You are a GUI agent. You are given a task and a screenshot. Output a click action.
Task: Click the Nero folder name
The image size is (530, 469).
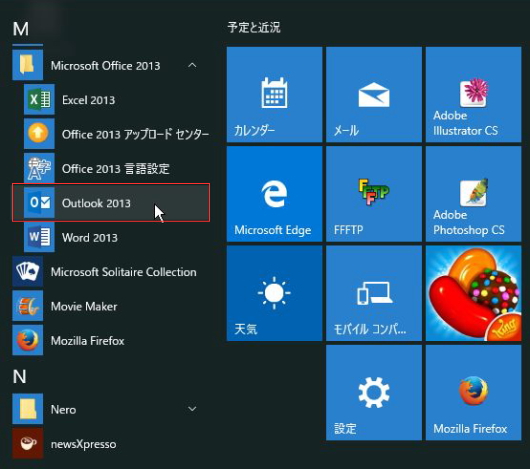tap(63, 410)
